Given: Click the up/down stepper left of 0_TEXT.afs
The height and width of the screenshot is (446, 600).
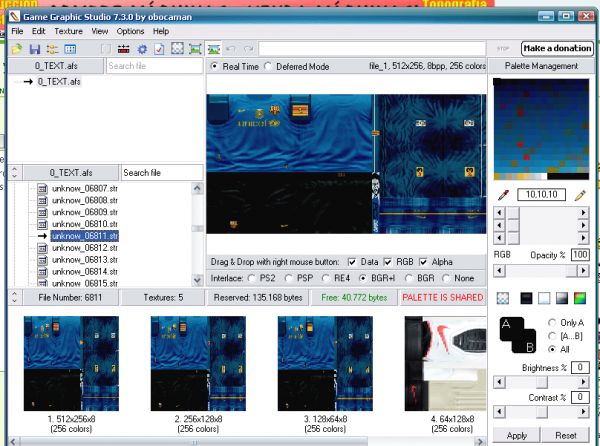Looking at the screenshot, I should 15,173.
